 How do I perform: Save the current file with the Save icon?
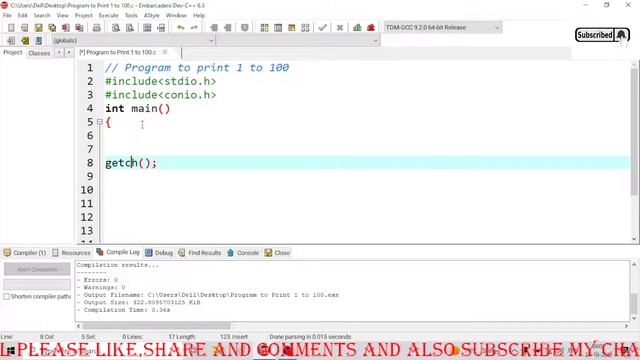pos(38,27)
